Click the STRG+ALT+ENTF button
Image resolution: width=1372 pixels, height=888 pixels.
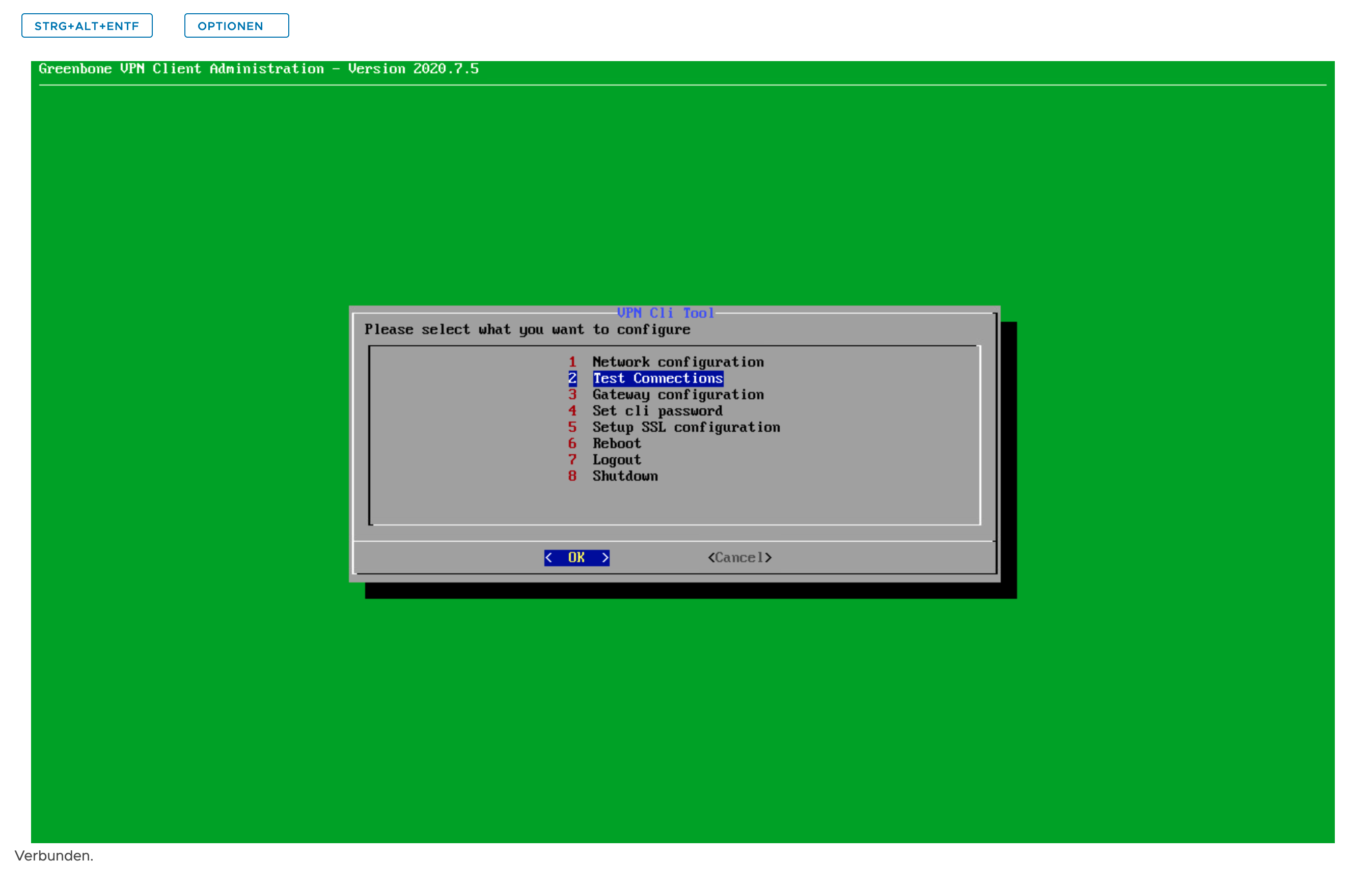(87, 26)
